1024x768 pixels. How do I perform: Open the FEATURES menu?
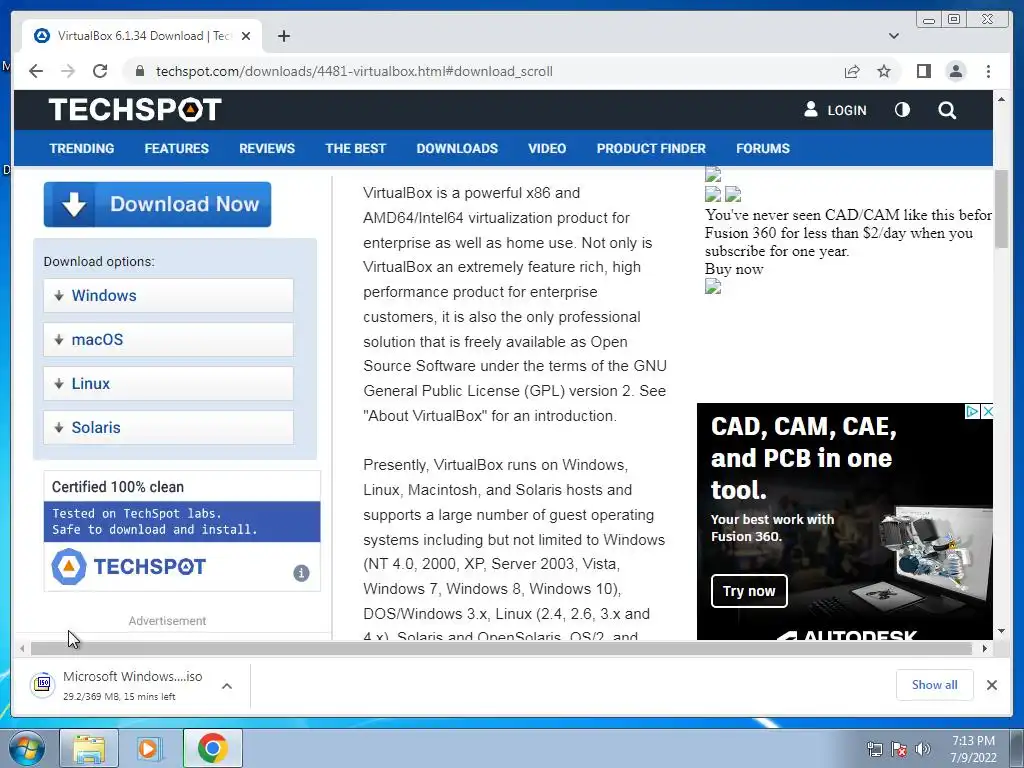pyautogui.click(x=176, y=148)
